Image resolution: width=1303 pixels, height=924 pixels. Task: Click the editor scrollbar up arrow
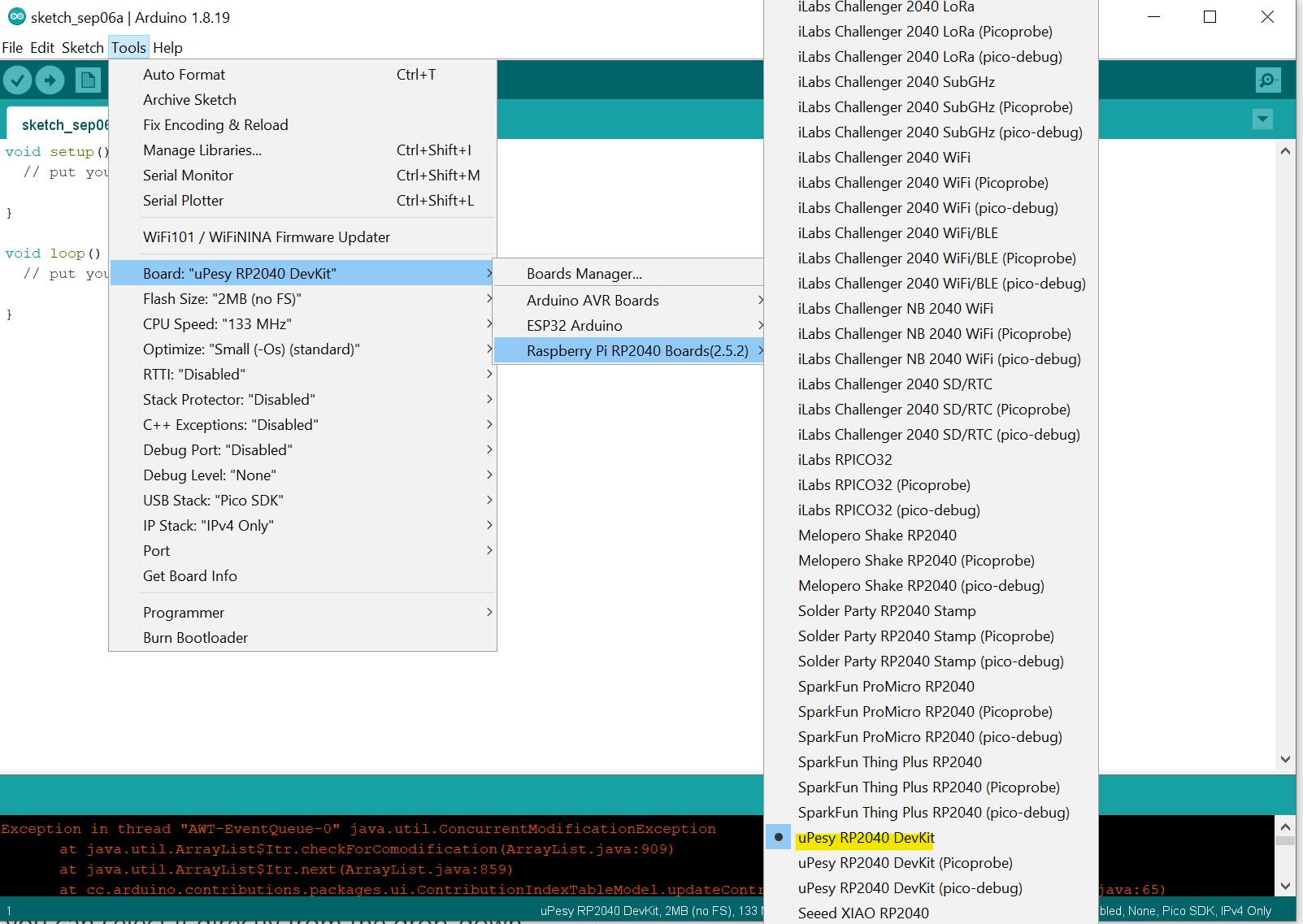tap(1285, 150)
